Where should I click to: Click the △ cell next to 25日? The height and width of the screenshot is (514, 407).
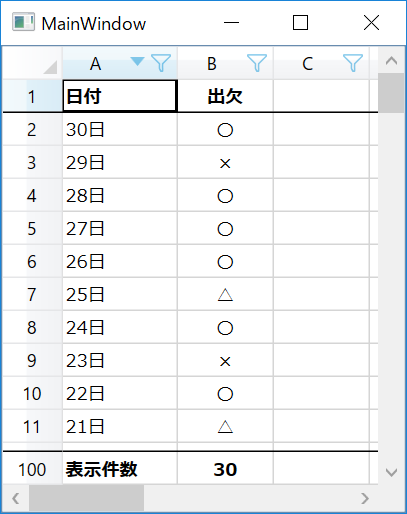tap(225, 294)
